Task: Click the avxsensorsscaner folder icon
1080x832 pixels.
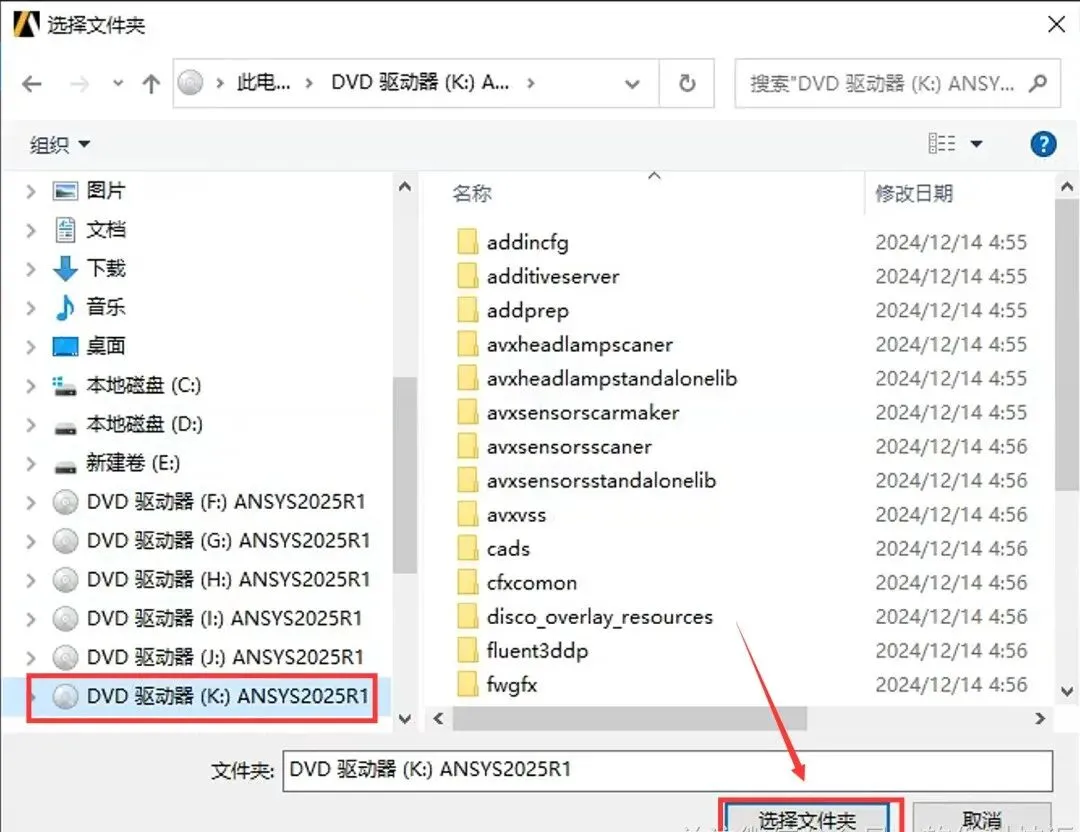Action: (467, 446)
